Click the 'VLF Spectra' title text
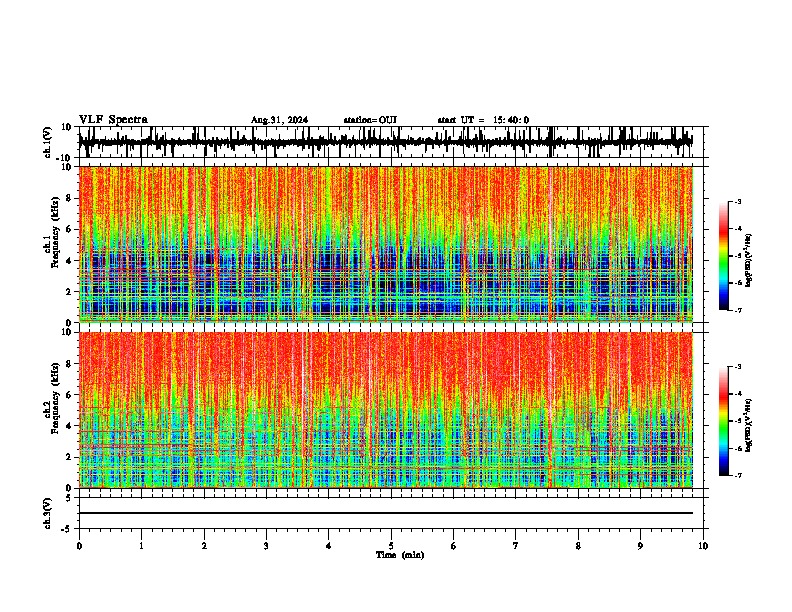The width and height of the screenshot is (792, 612). tap(113, 120)
